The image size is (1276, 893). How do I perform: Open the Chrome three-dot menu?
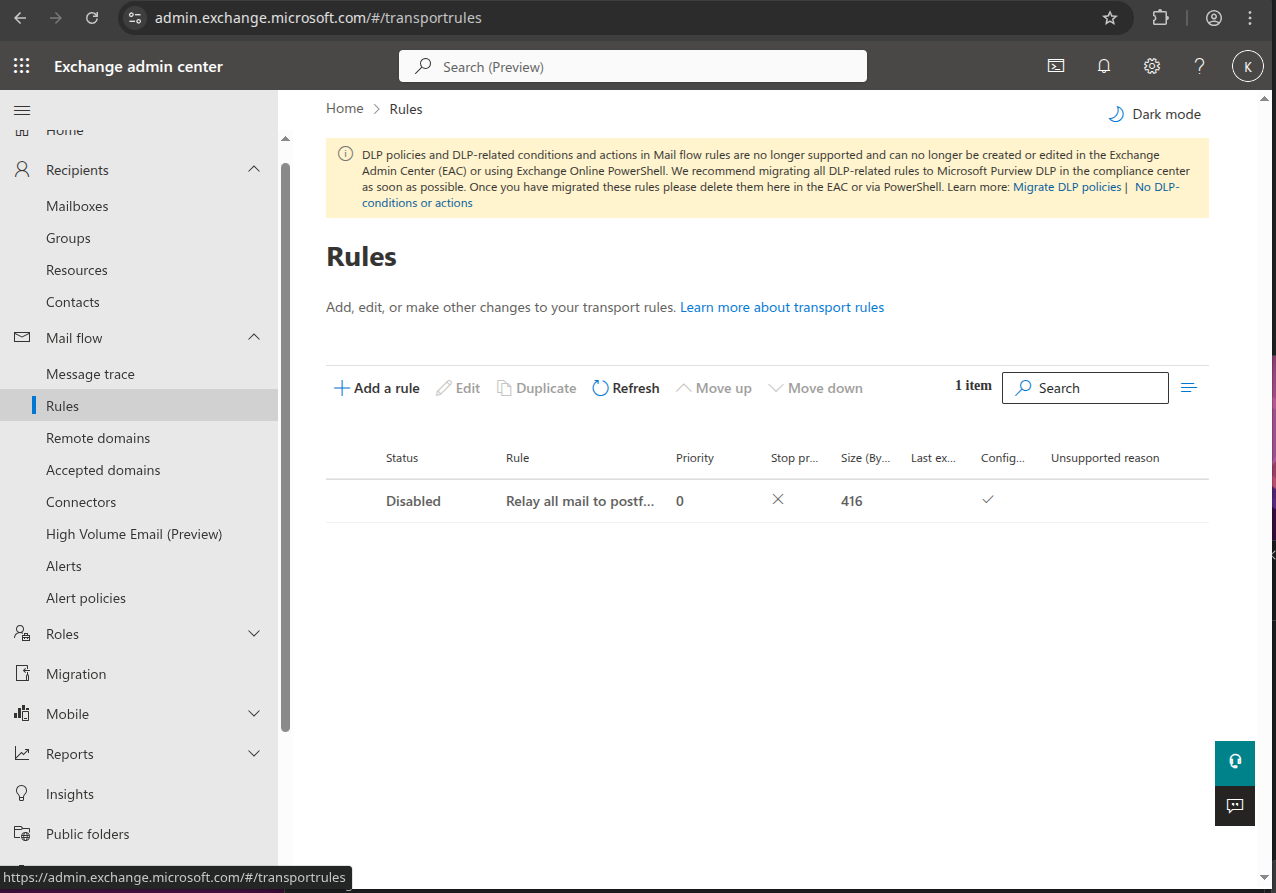(x=1250, y=18)
